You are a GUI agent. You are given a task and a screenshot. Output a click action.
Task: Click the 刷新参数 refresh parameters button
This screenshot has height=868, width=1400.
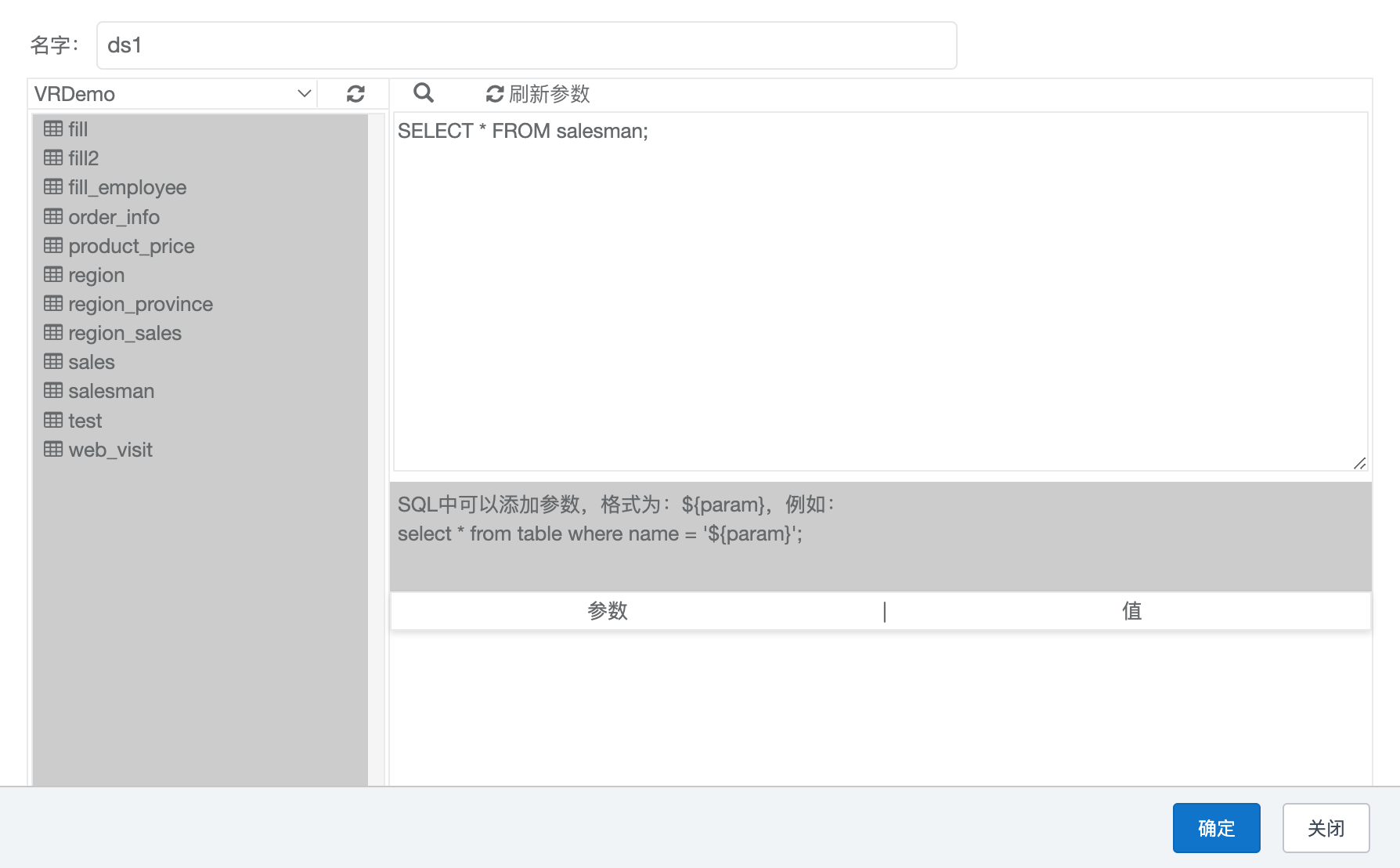(538, 94)
